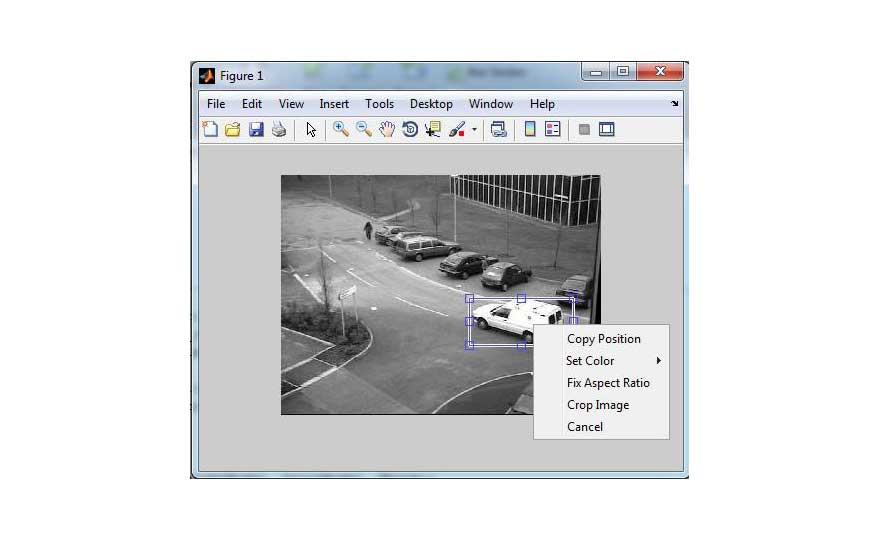Open a file with the folder icon

click(x=232, y=129)
